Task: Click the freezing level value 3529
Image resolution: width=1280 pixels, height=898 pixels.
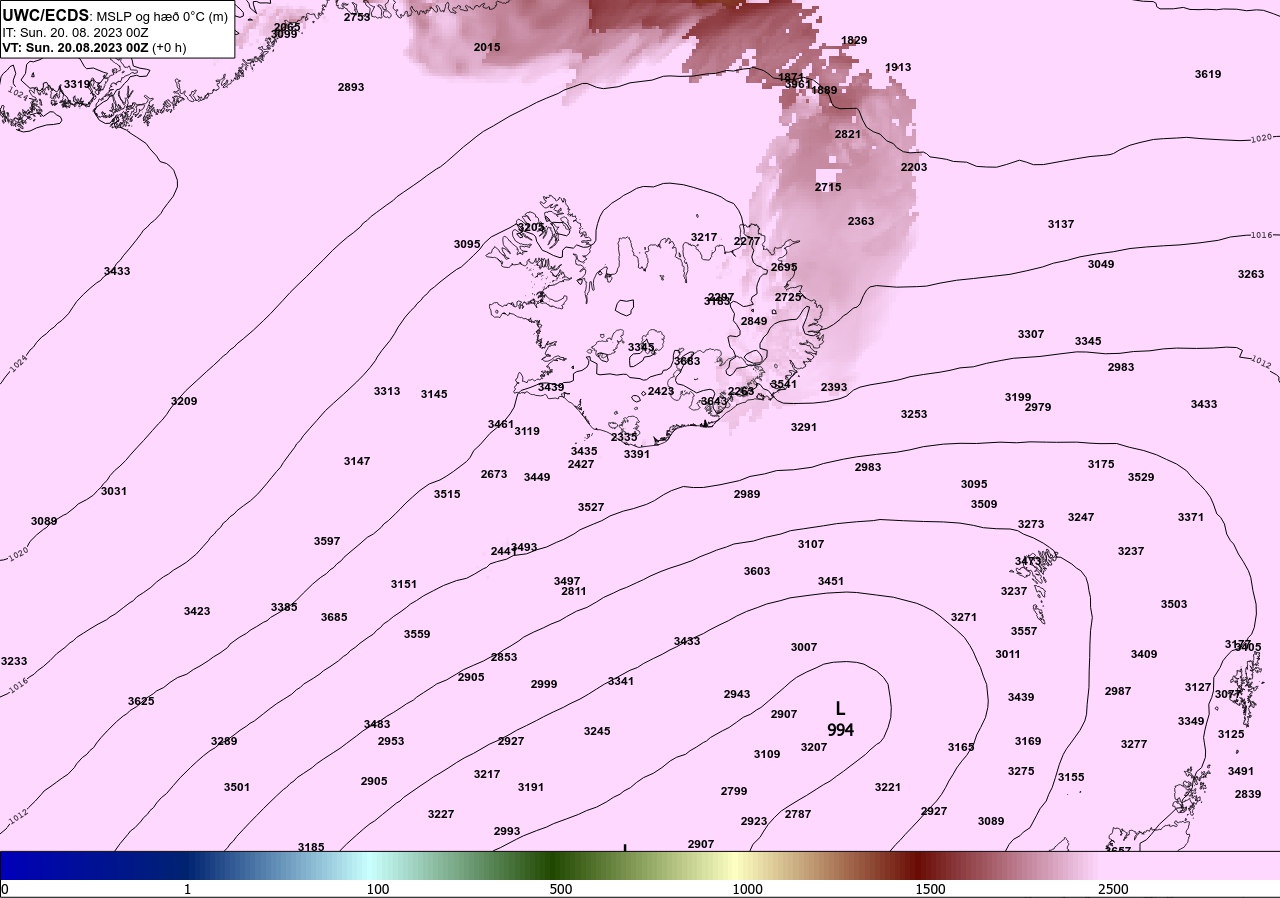Action: pos(1141,477)
